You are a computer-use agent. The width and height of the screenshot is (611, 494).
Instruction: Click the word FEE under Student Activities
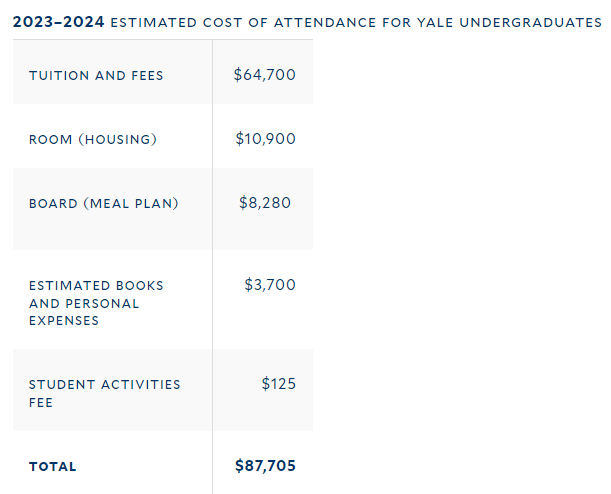click(x=41, y=402)
